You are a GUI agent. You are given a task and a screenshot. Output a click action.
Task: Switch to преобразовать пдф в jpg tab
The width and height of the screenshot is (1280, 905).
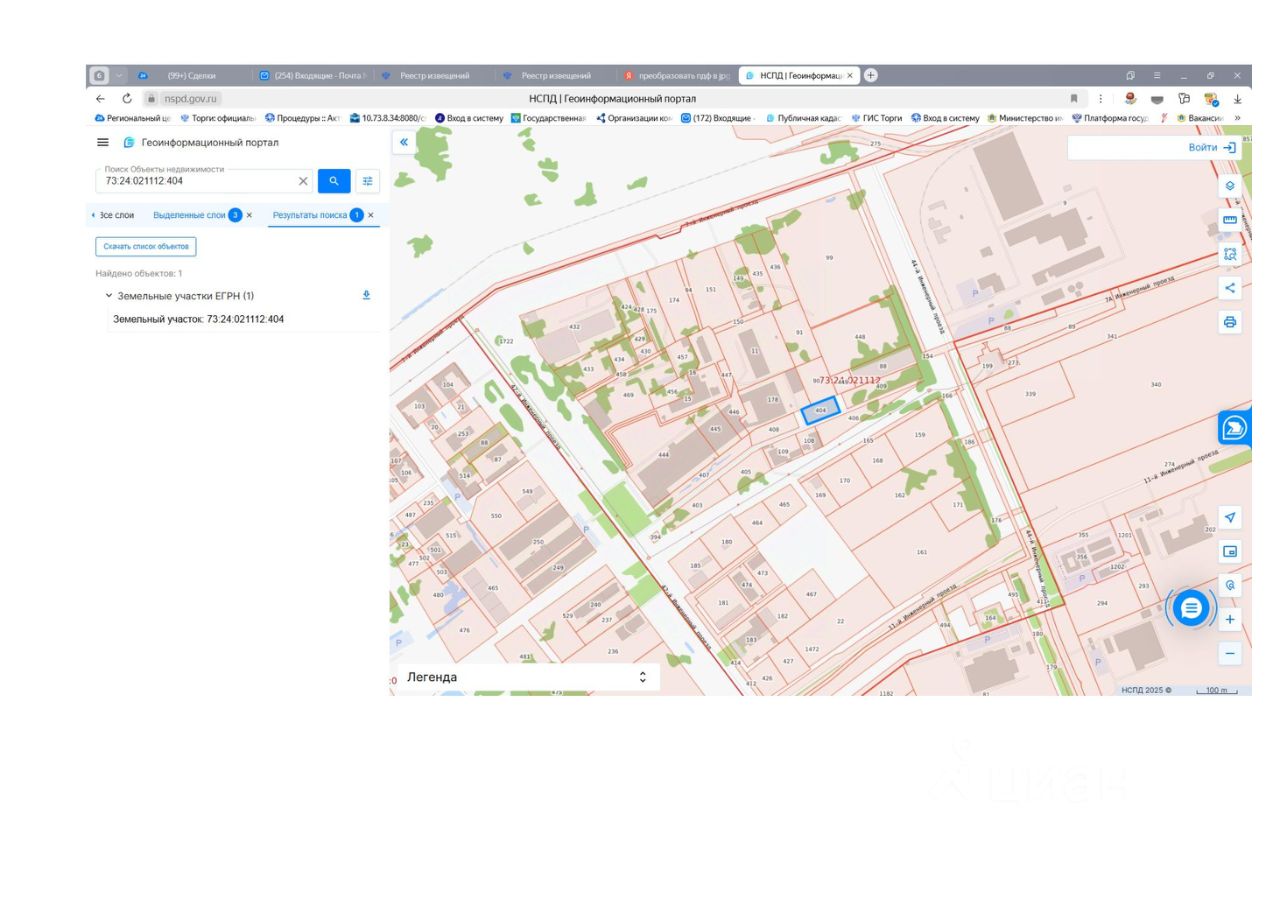click(x=677, y=75)
